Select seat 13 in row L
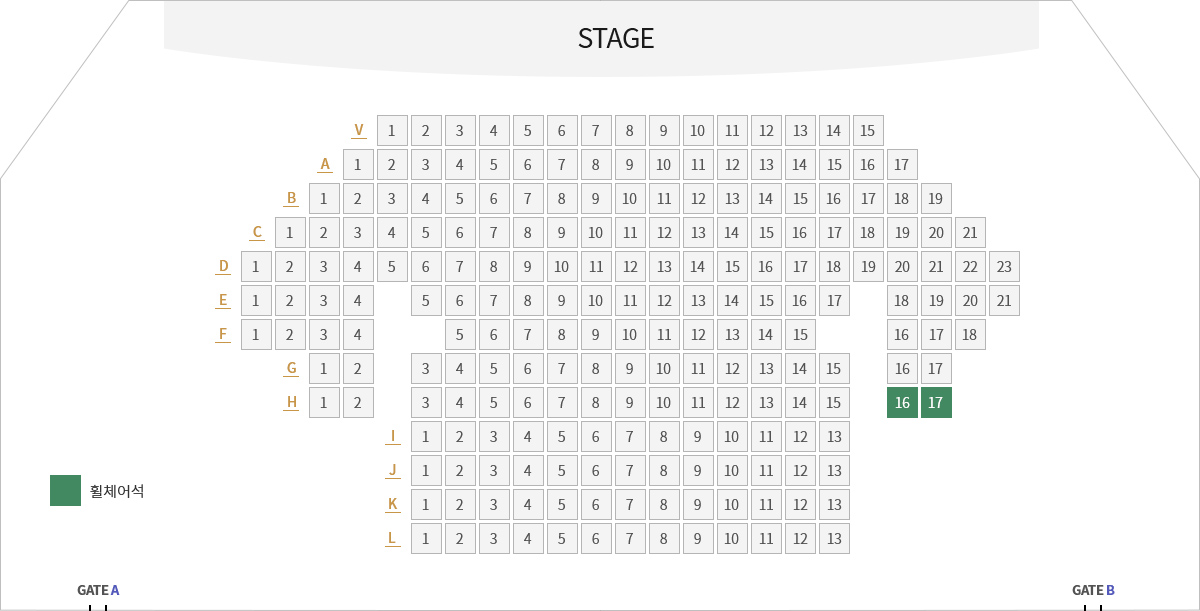1200x611 pixels. click(834, 539)
